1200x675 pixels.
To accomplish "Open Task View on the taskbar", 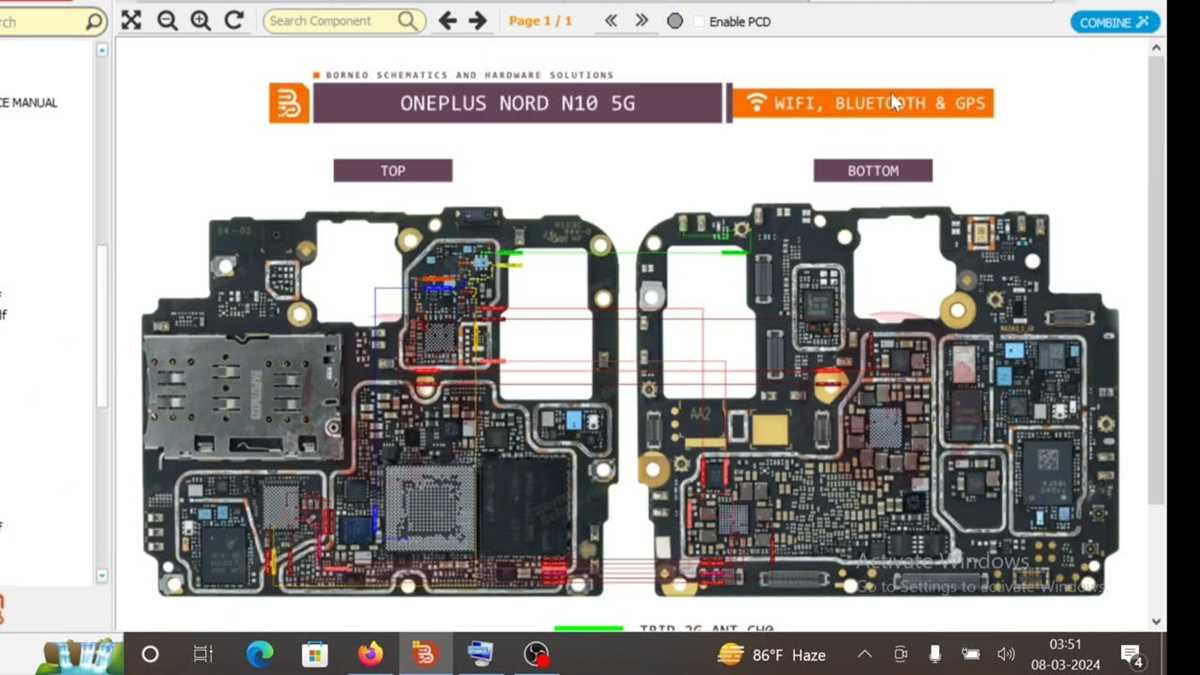I will (203, 655).
